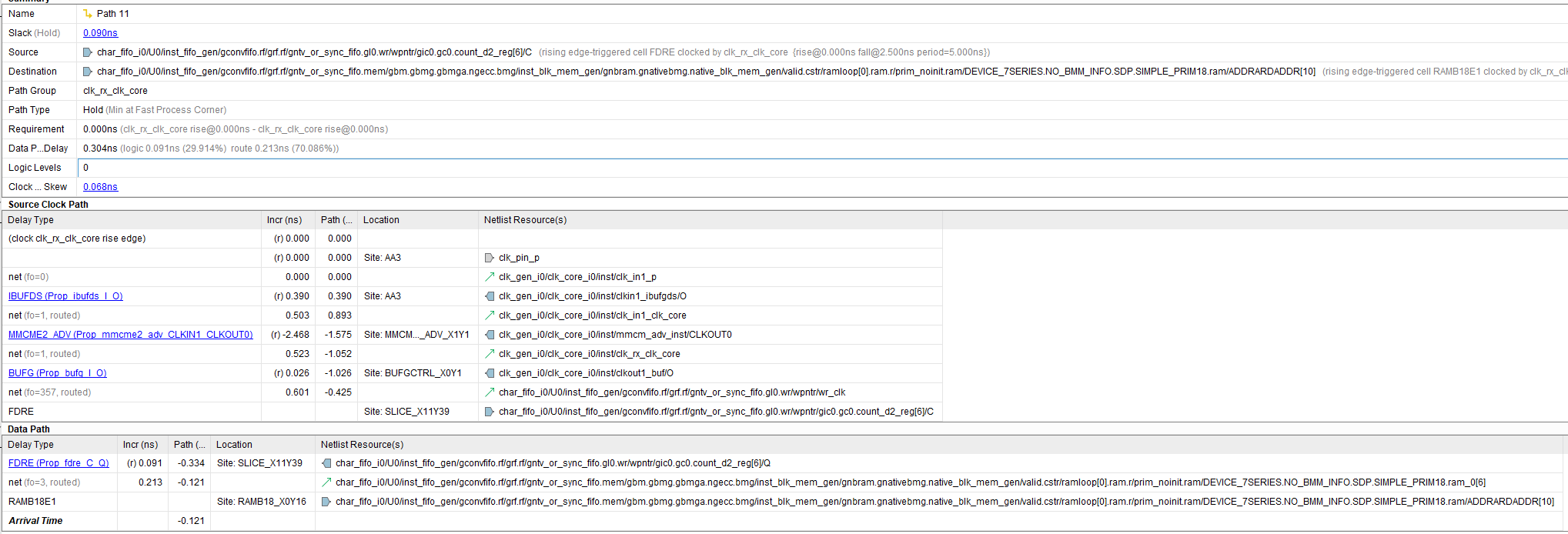Screen dimensions: 1568x534
Task: Click the net icon beside inst/clk_rx_clk_core
Action: coord(490,354)
